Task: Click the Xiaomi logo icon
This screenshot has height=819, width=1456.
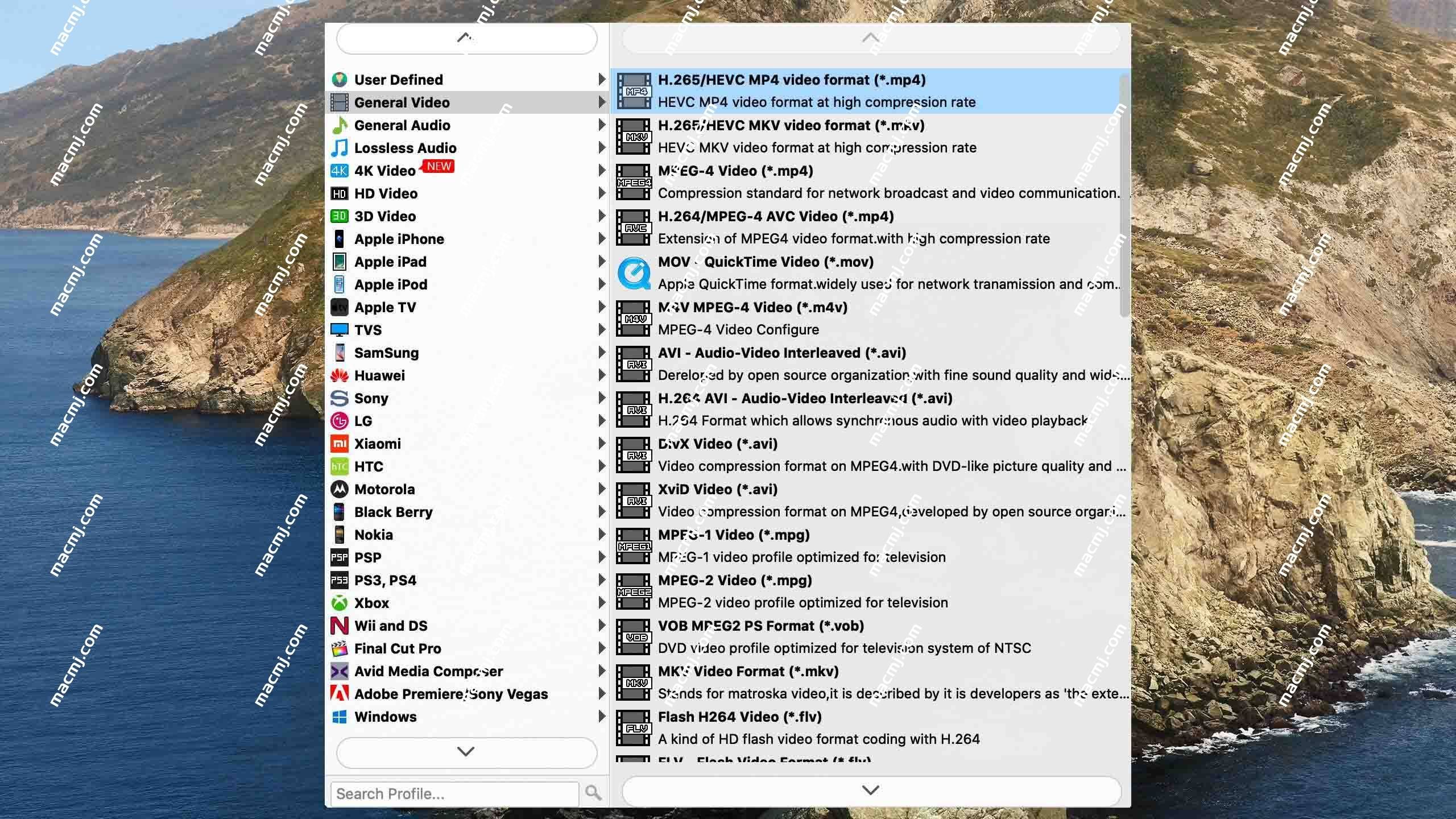Action: [x=340, y=444]
